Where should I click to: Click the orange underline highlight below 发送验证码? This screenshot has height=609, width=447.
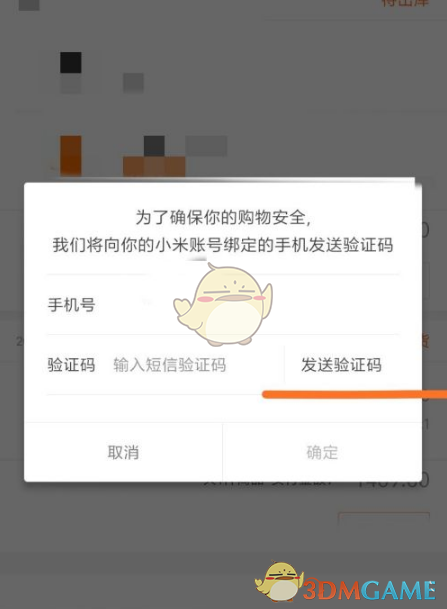[355, 395]
